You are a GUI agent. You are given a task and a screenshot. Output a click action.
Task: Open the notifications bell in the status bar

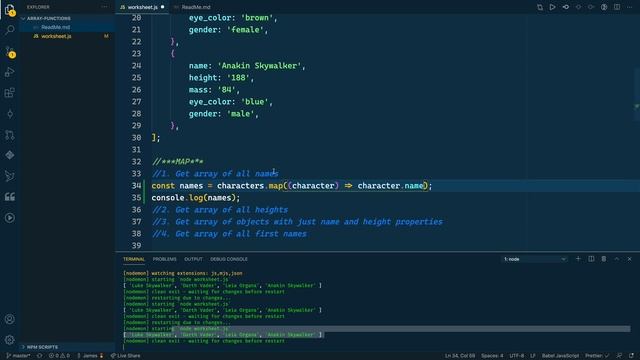tap(631, 356)
